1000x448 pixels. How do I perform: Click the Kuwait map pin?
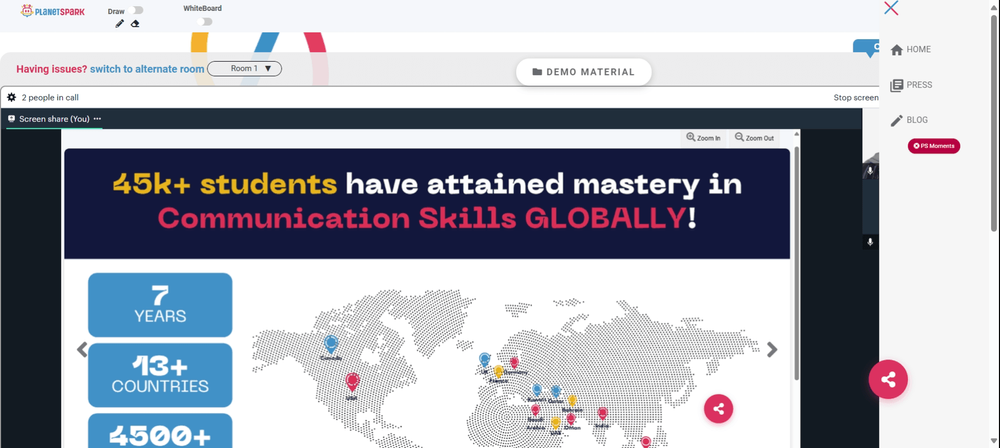click(537, 390)
